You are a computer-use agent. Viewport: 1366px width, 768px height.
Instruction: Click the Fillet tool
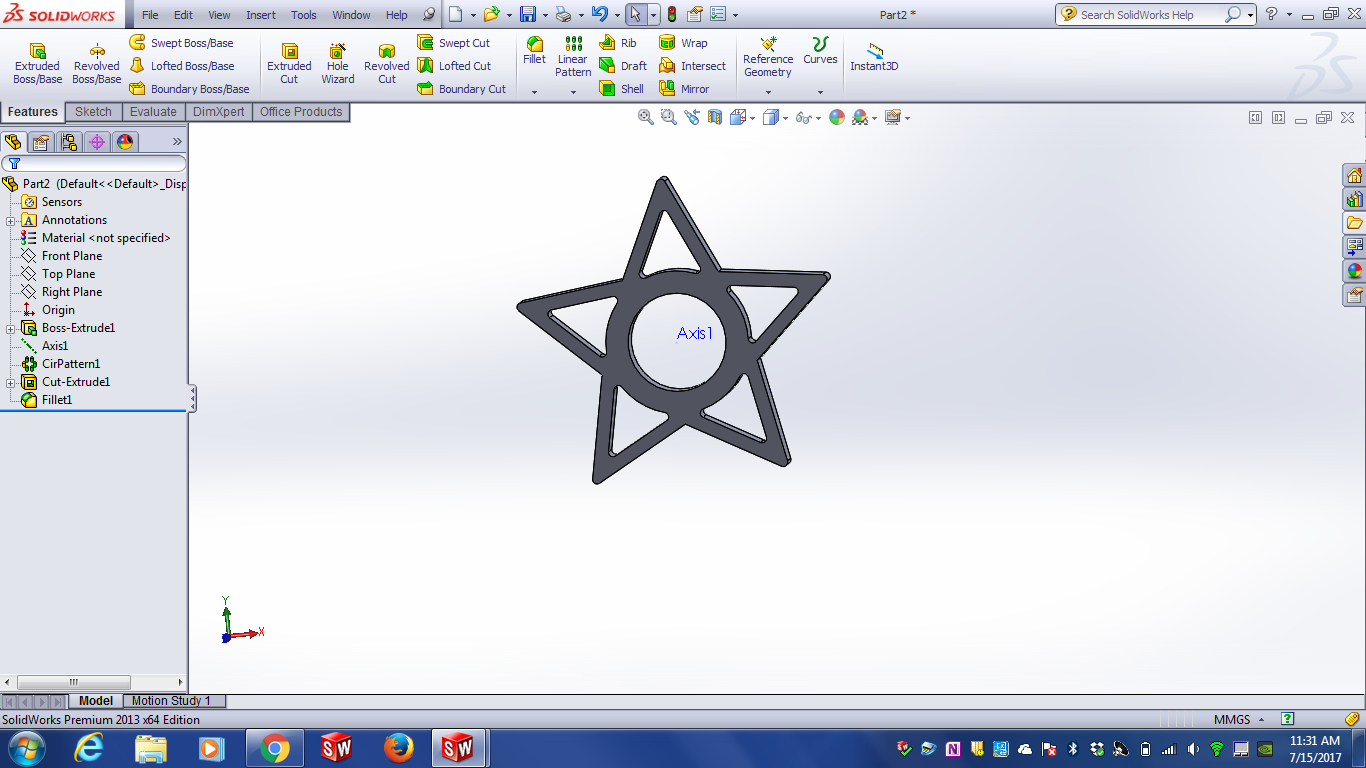coord(535,50)
